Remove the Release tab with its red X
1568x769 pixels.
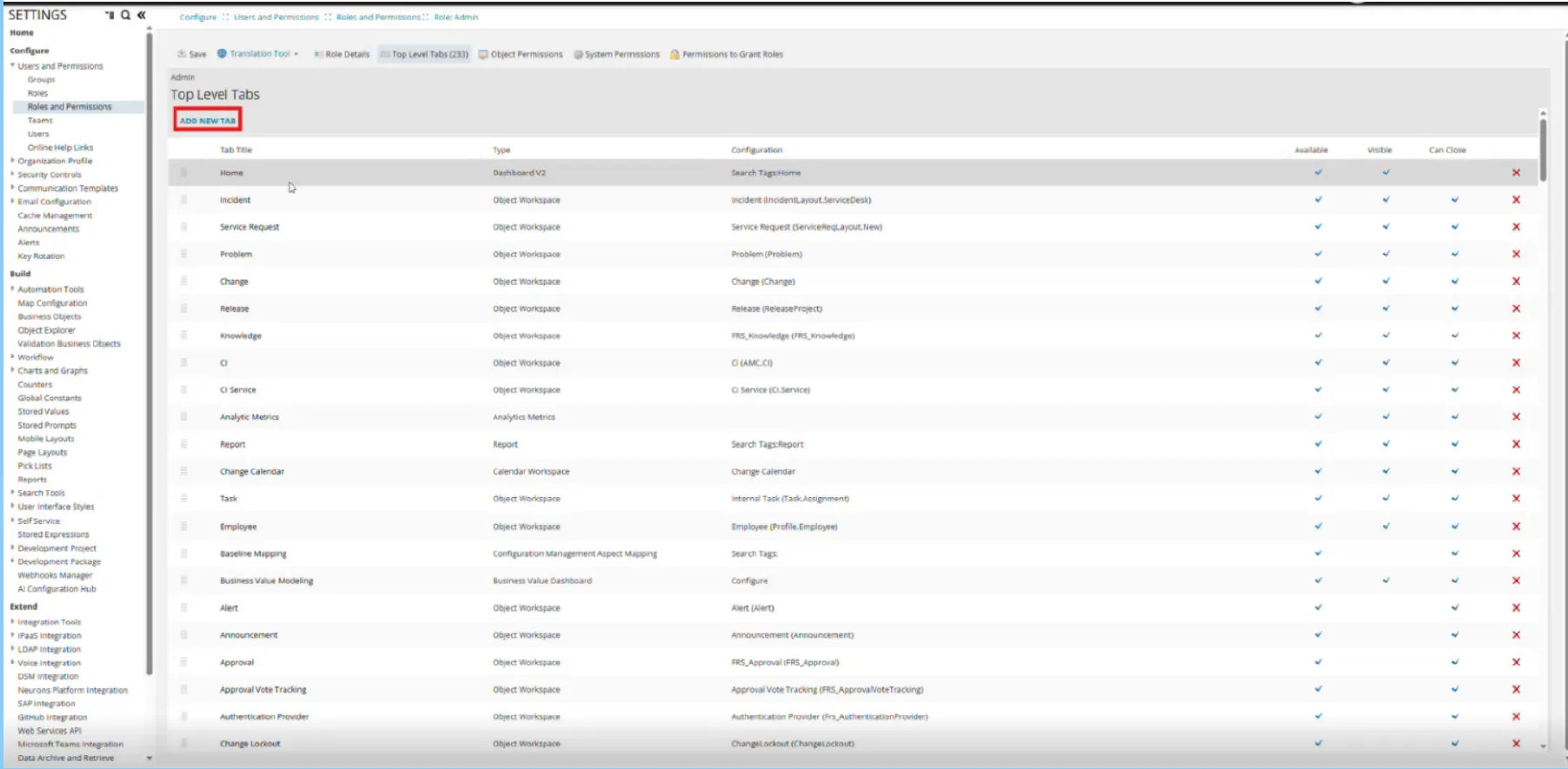pyautogui.click(x=1516, y=308)
